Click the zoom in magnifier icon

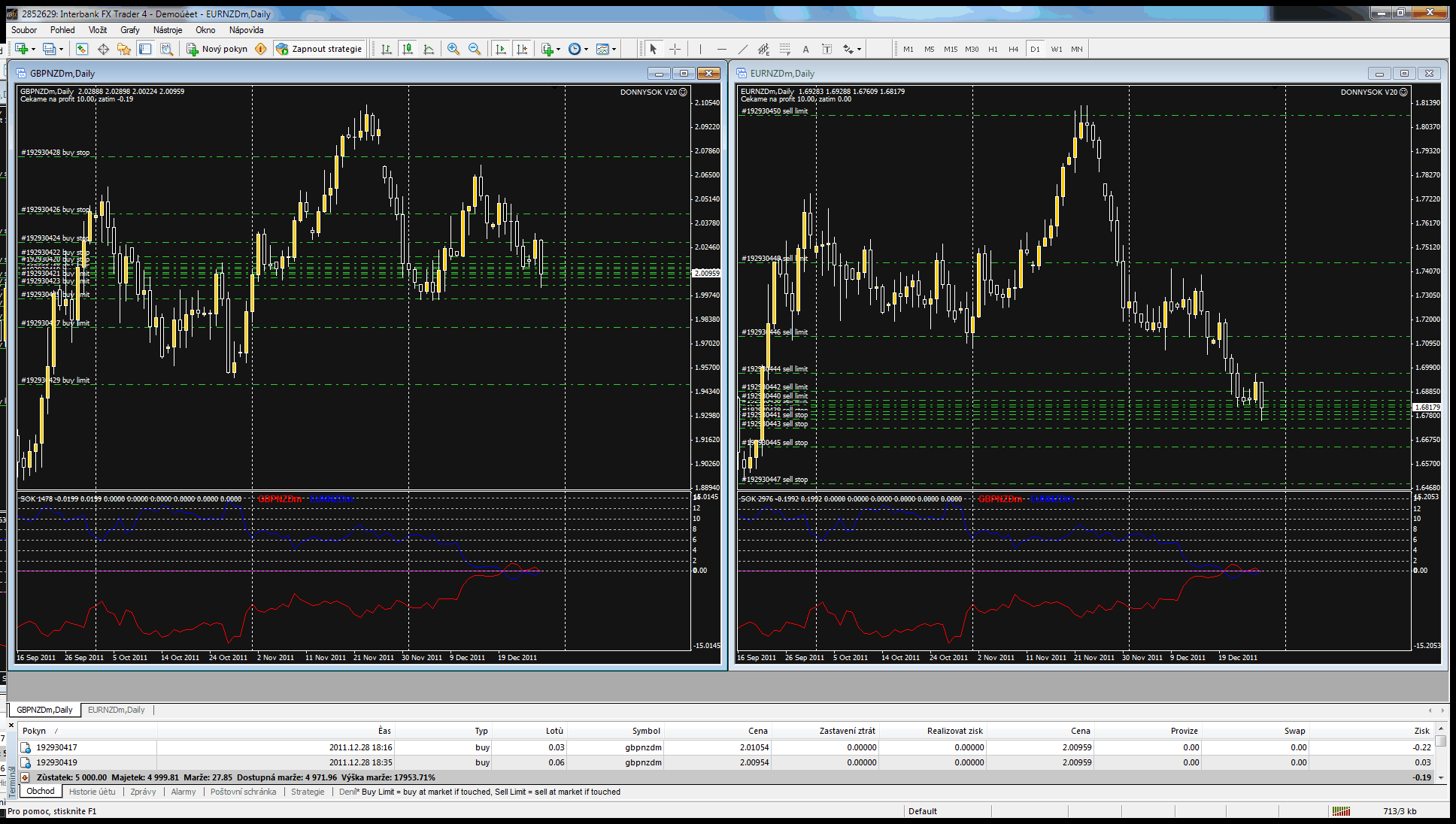point(453,49)
